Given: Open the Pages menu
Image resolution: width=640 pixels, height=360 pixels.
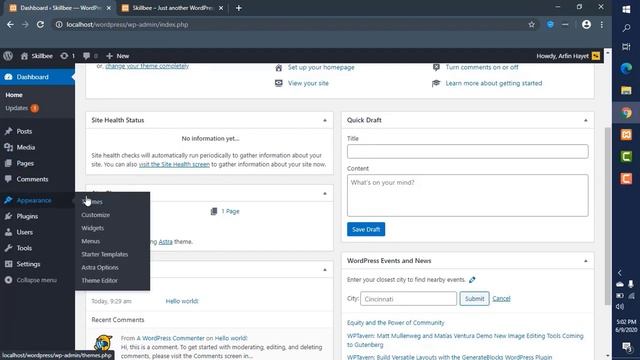Looking at the screenshot, I should [25, 163].
